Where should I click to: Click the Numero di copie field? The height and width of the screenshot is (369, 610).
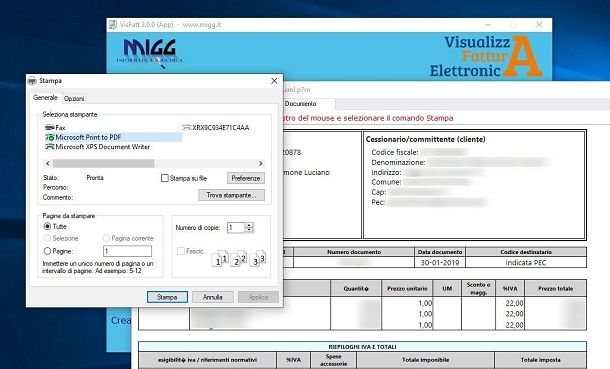(236, 228)
